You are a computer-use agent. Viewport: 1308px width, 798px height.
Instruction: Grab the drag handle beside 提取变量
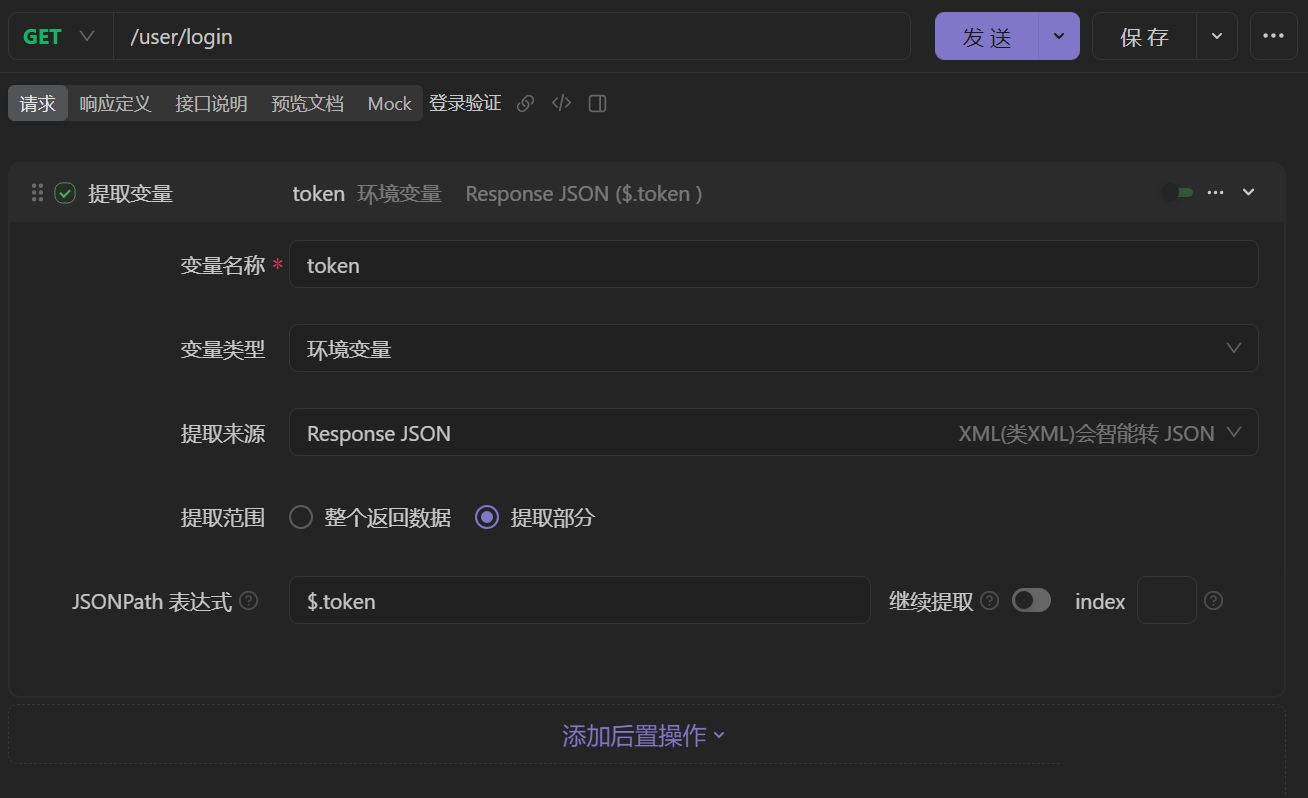pos(37,193)
